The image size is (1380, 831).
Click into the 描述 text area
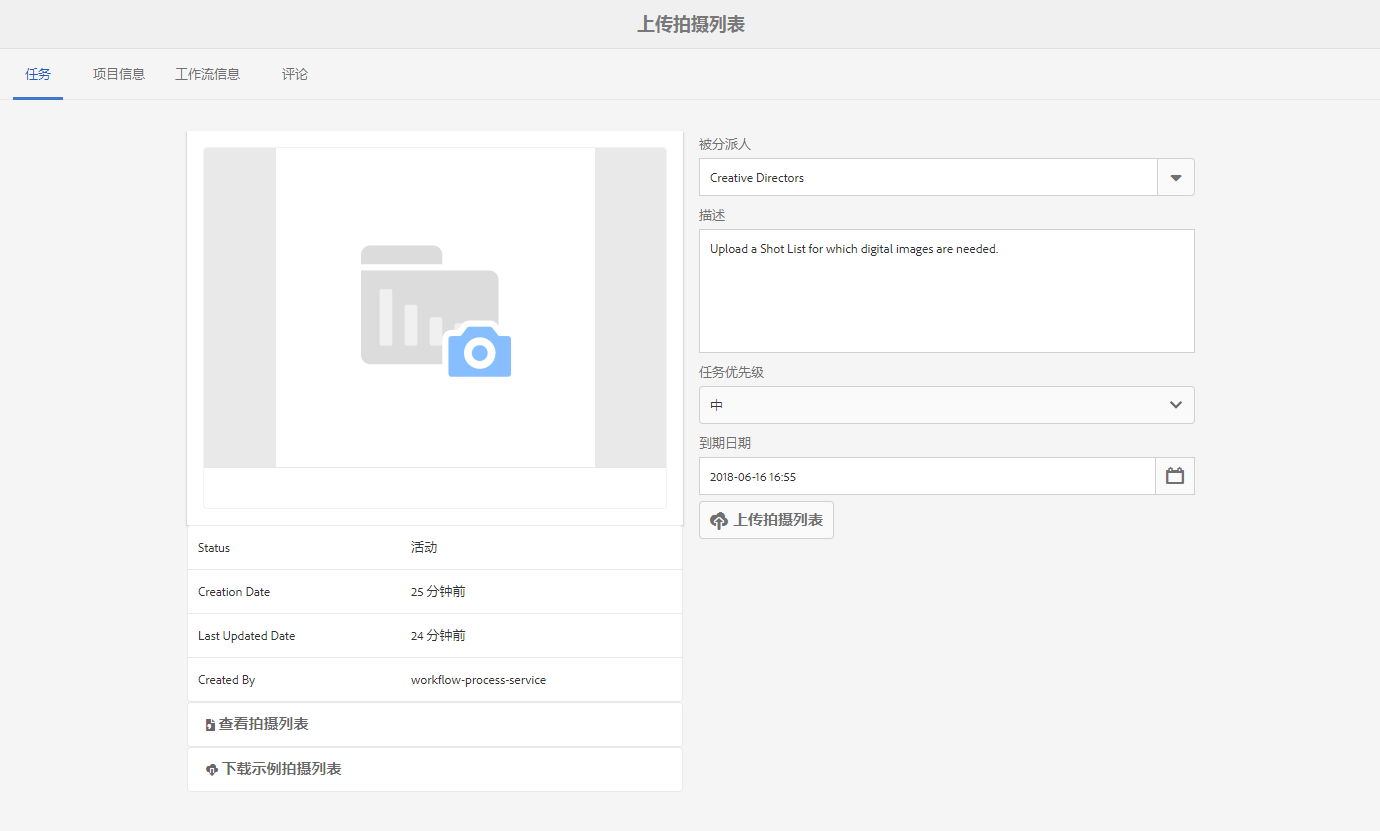[x=947, y=291]
